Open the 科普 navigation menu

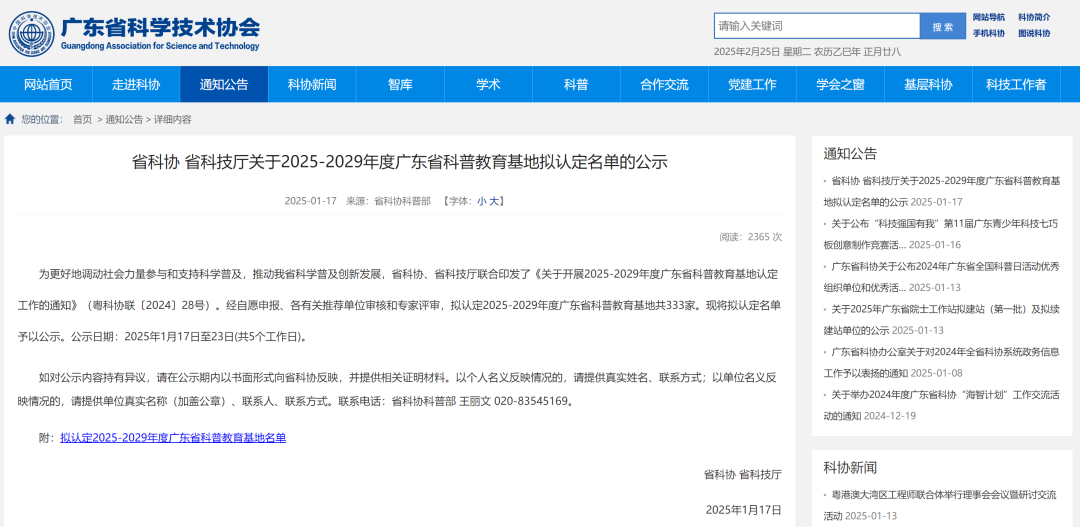coord(577,85)
